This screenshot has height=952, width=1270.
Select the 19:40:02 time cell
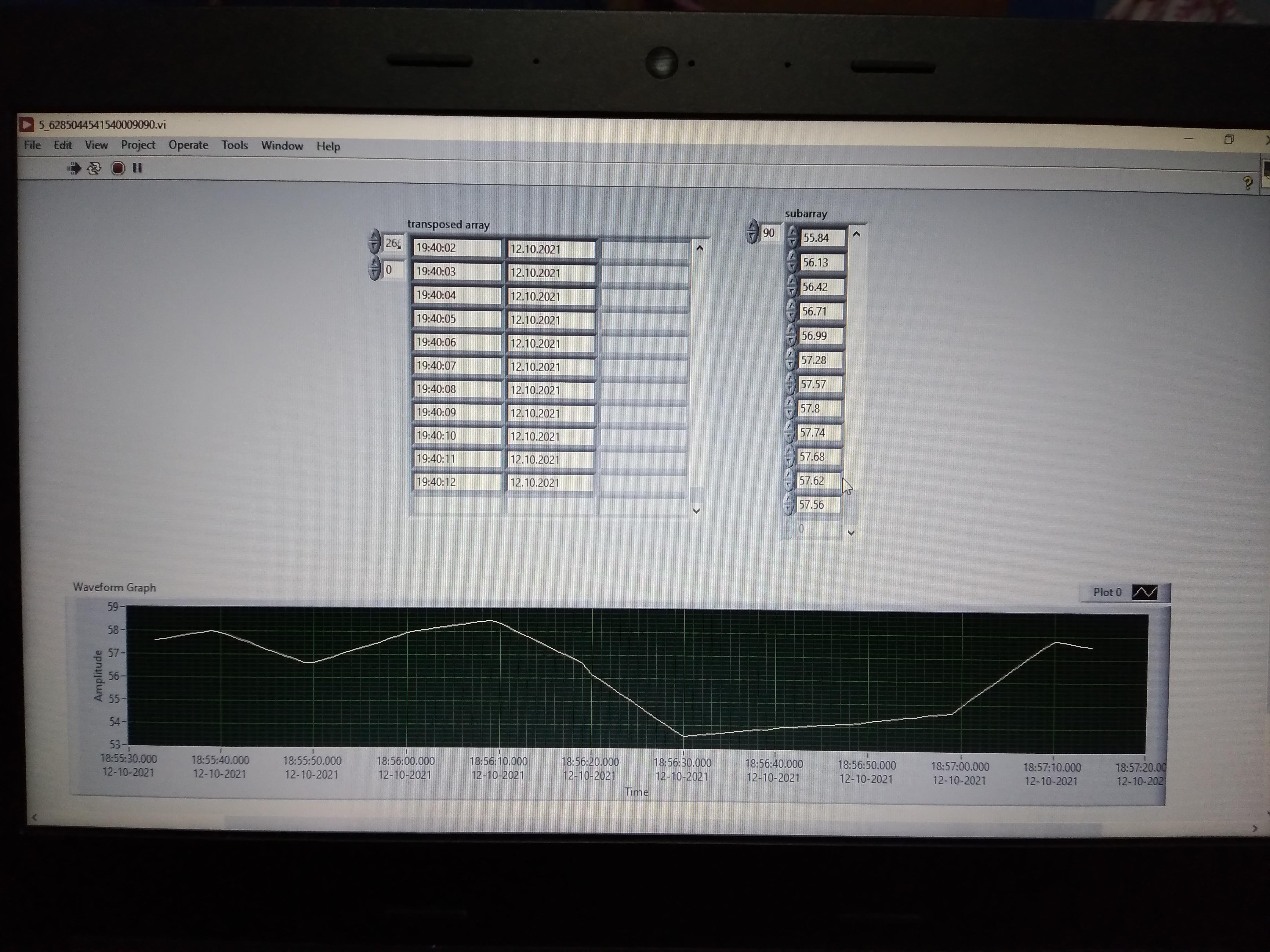pos(456,247)
